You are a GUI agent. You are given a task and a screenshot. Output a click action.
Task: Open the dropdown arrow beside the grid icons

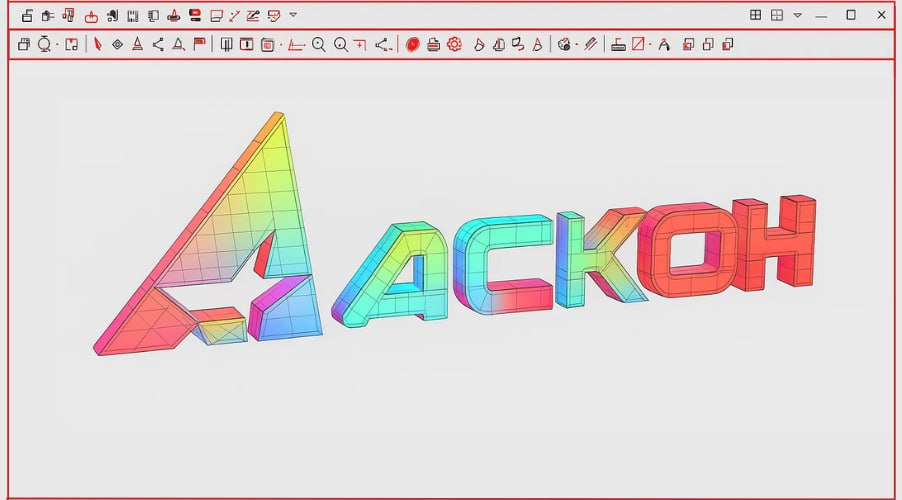[797, 15]
